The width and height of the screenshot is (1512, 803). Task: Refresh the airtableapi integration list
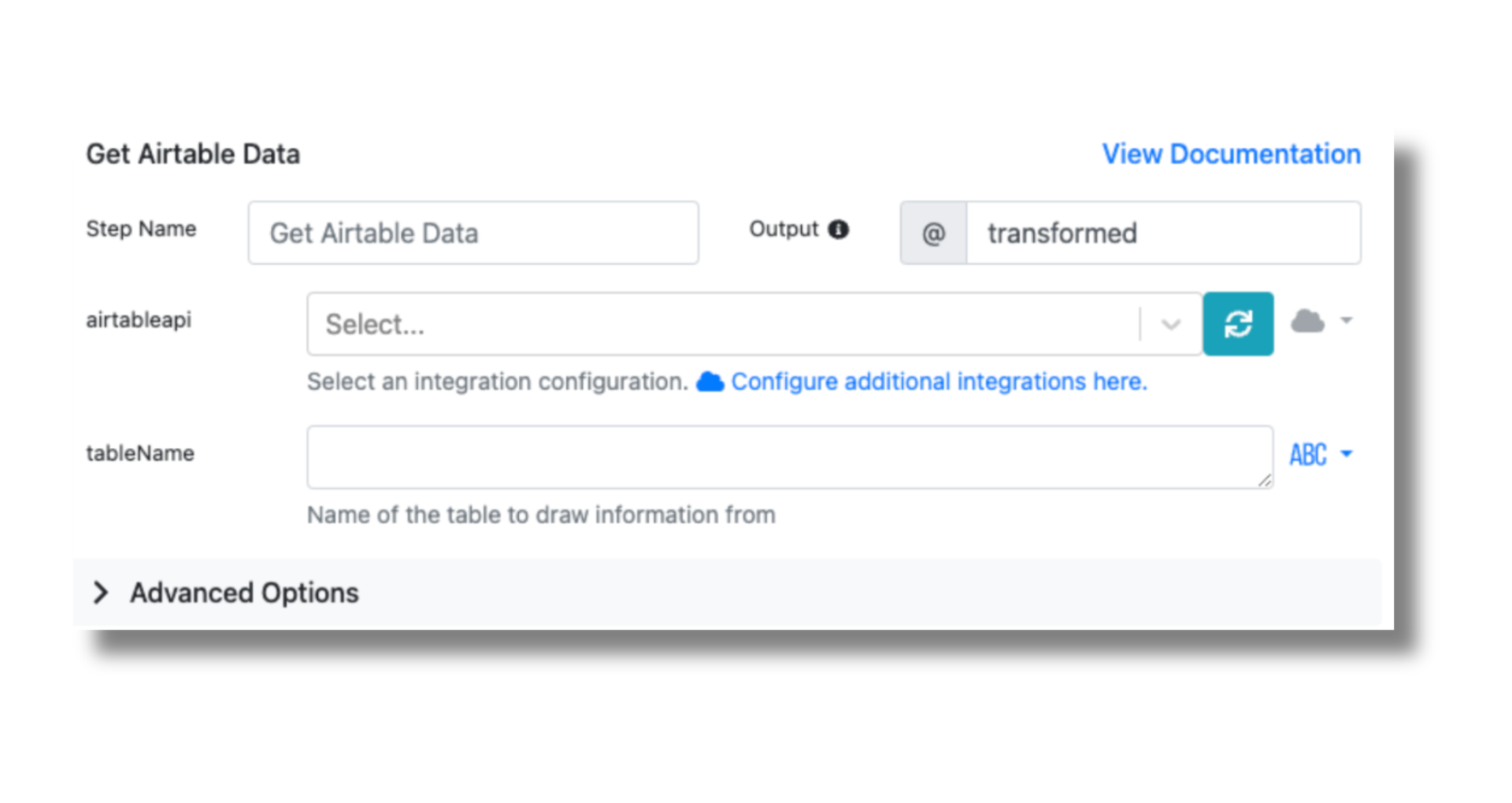click(x=1238, y=324)
